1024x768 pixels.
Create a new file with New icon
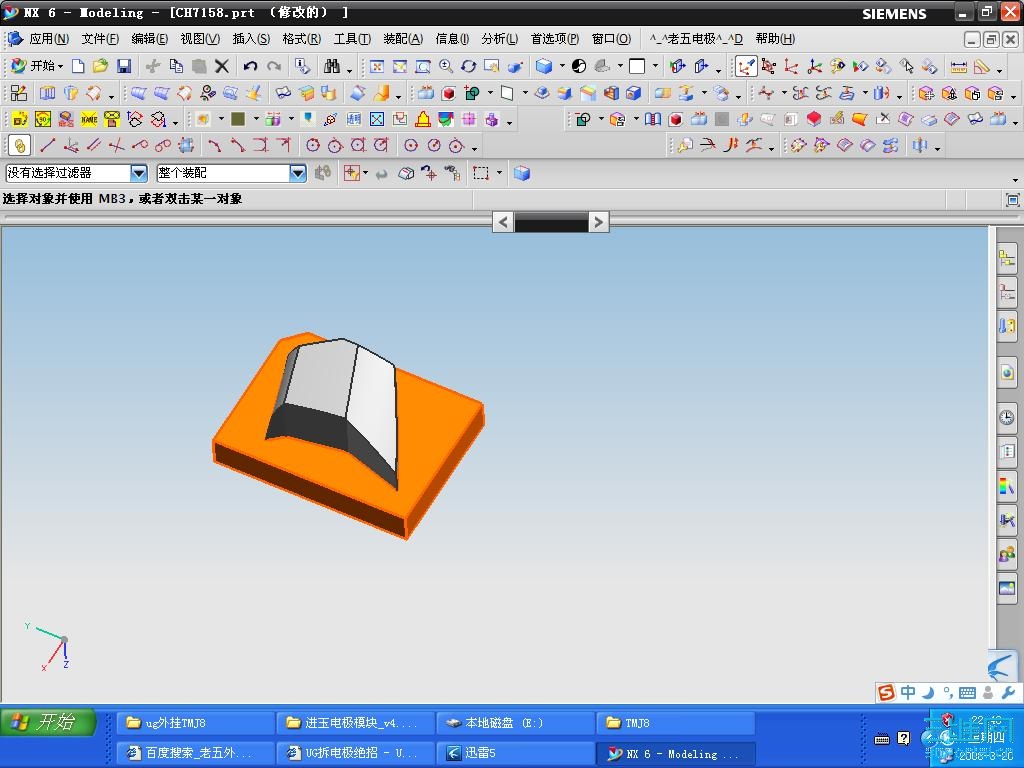pyautogui.click(x=78, y=66)
